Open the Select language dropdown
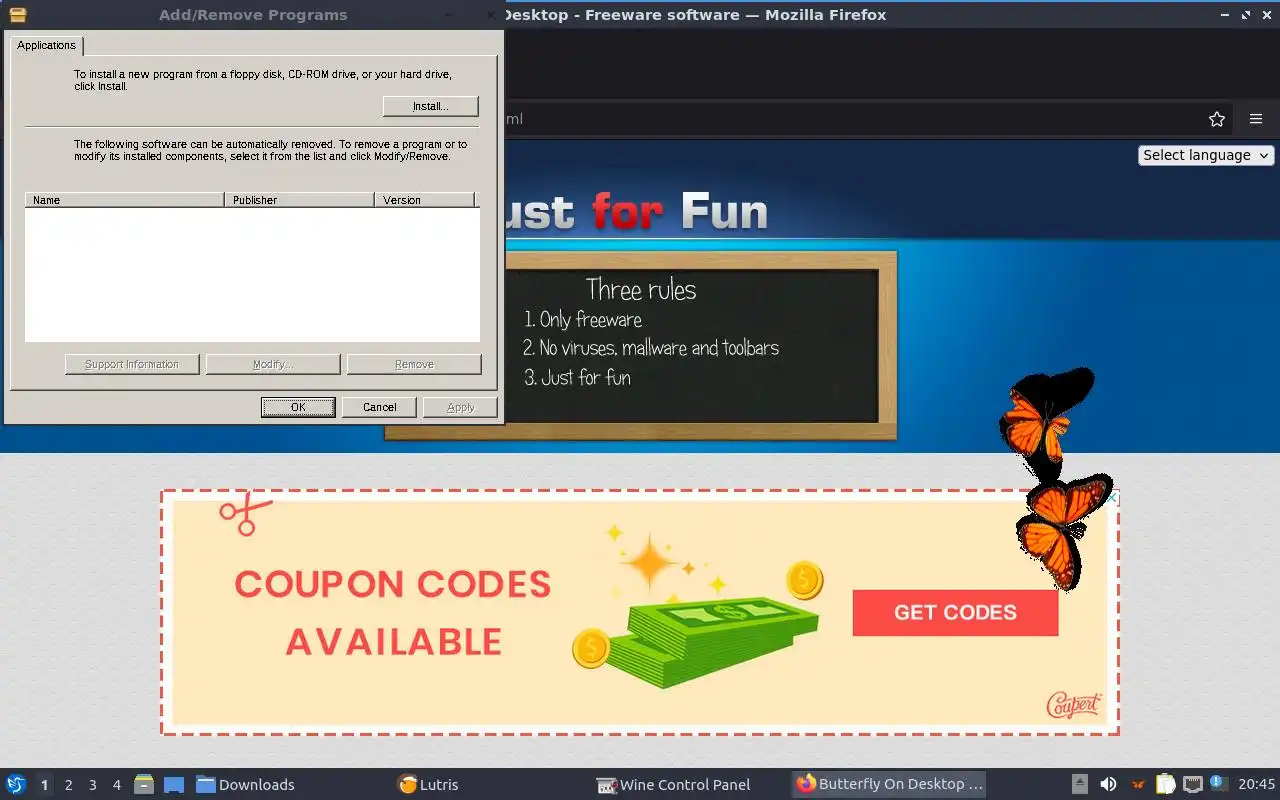Viewport: 1280px width, 800px height. 1206,155
